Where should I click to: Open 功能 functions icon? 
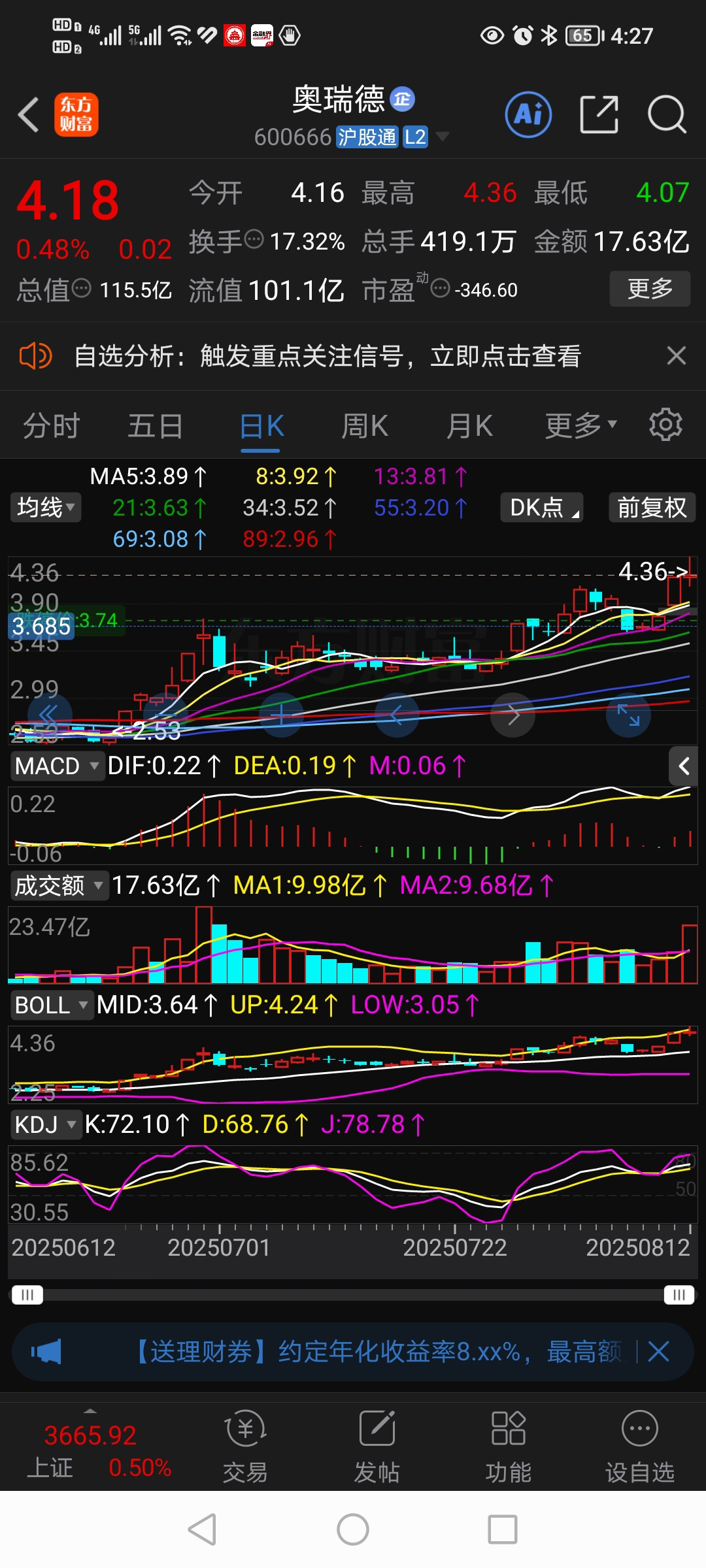coord(509,1447)
